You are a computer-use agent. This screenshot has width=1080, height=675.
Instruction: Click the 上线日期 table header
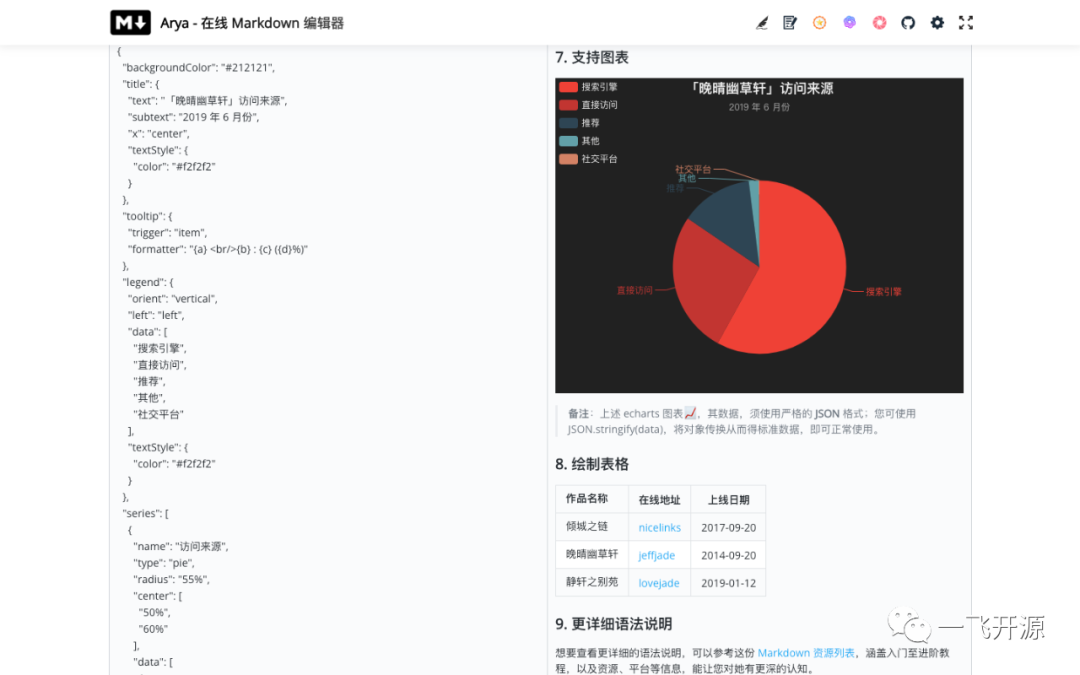click(x=728, y=500)
